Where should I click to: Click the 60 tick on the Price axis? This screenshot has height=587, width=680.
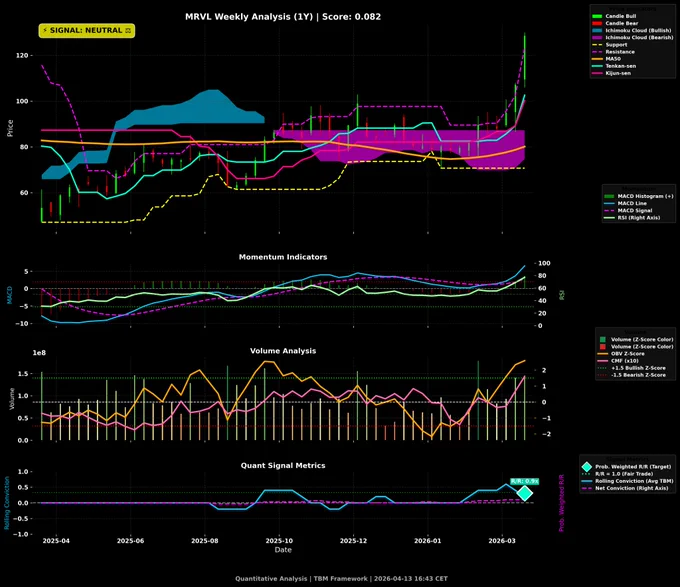pos(24,193)
